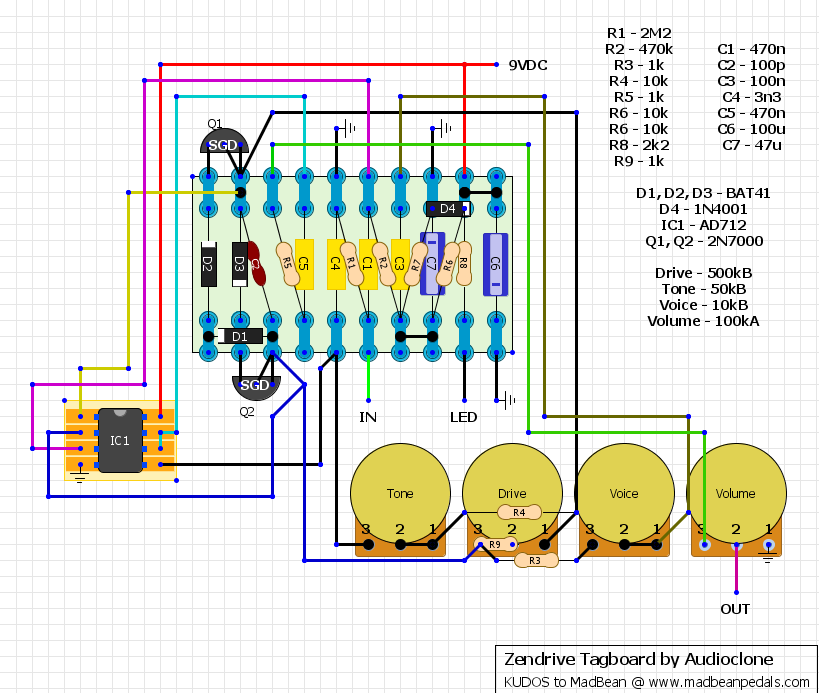The height and width of the screenshot is (693, 819).
Task: Click the Volume potentiometer knob
Action: coord(736,494)
